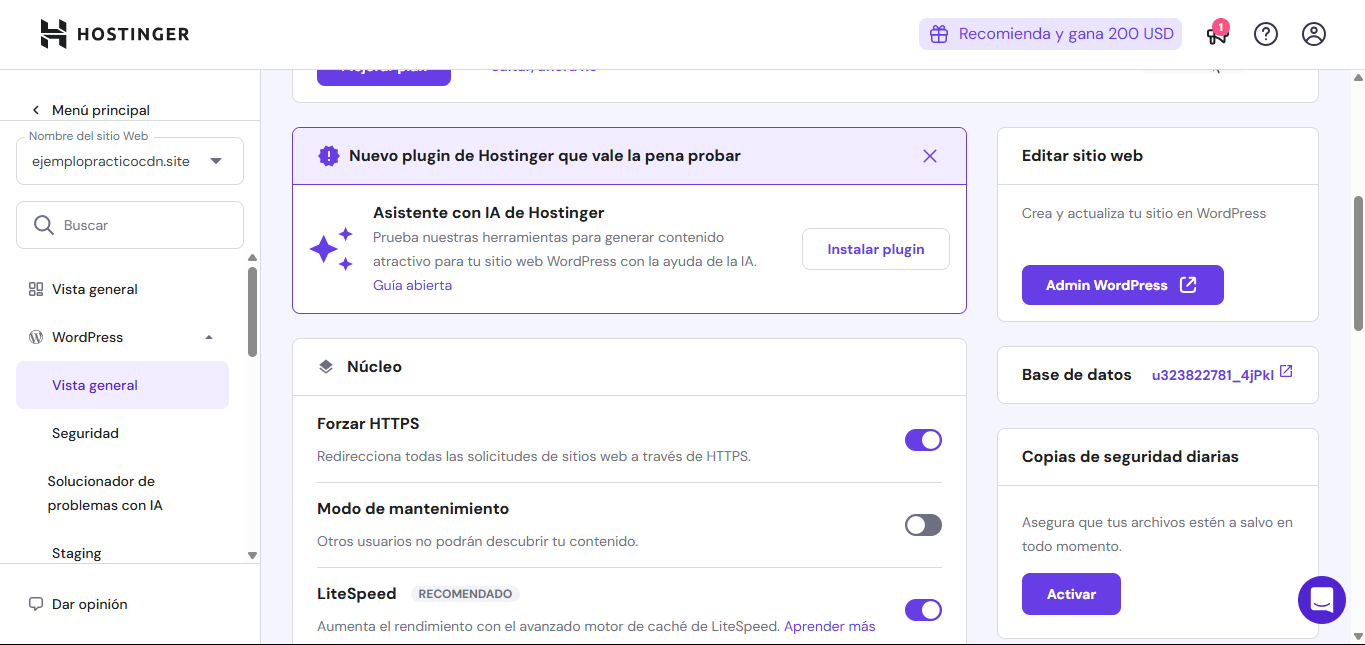Click Recomienda y gana 200 USD
This screenshot has width=1365, height=645.
[1050, 34]
